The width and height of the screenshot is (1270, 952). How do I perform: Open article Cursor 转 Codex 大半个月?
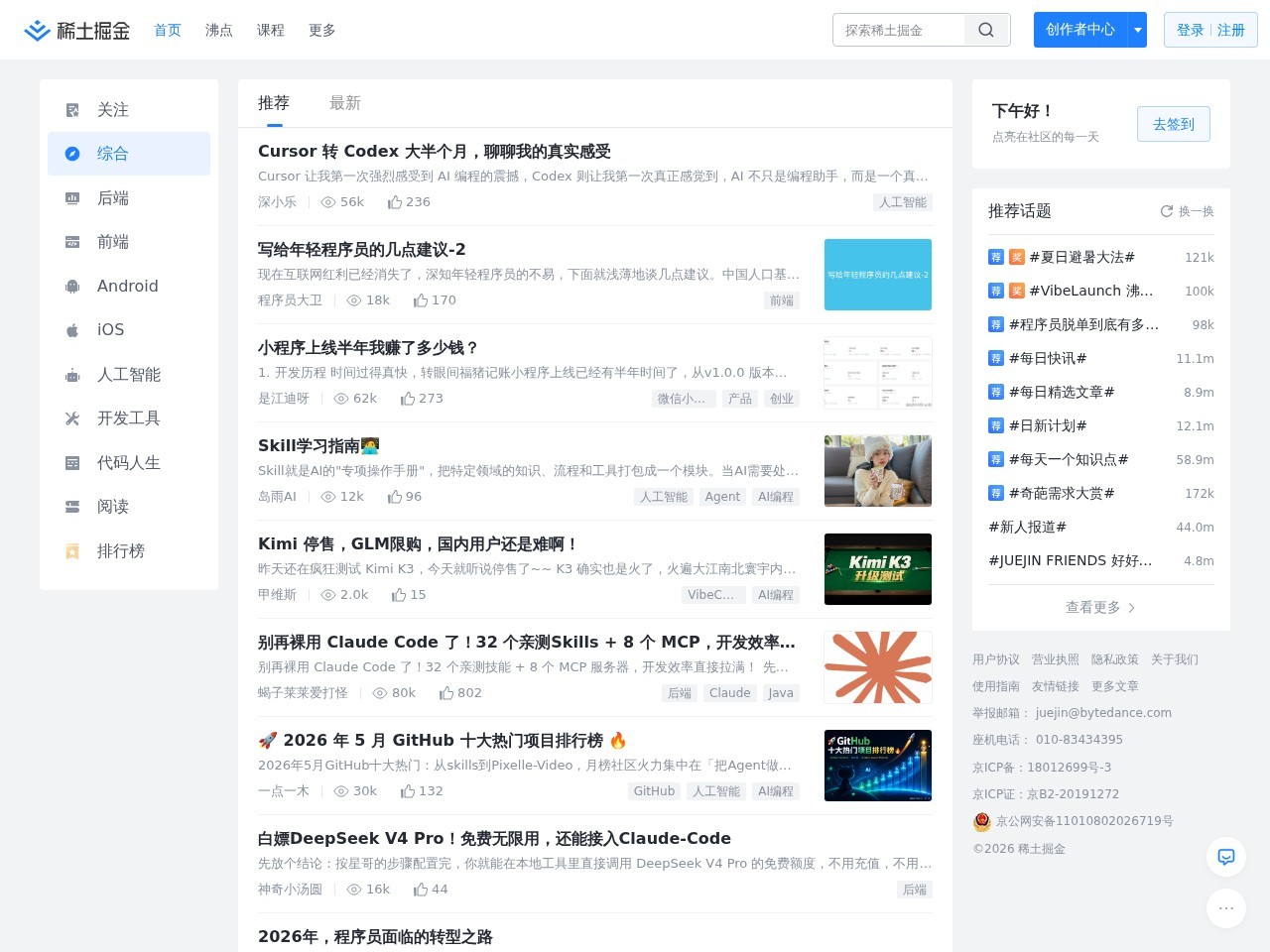click(x=435, y=152)
